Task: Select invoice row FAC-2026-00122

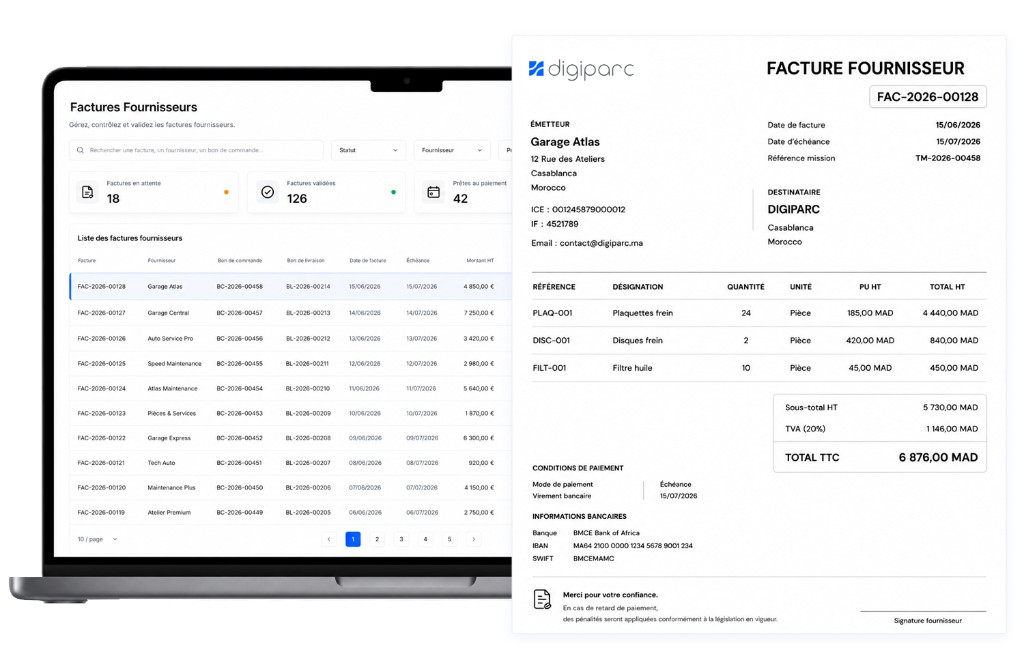Action: coord(291,438)
